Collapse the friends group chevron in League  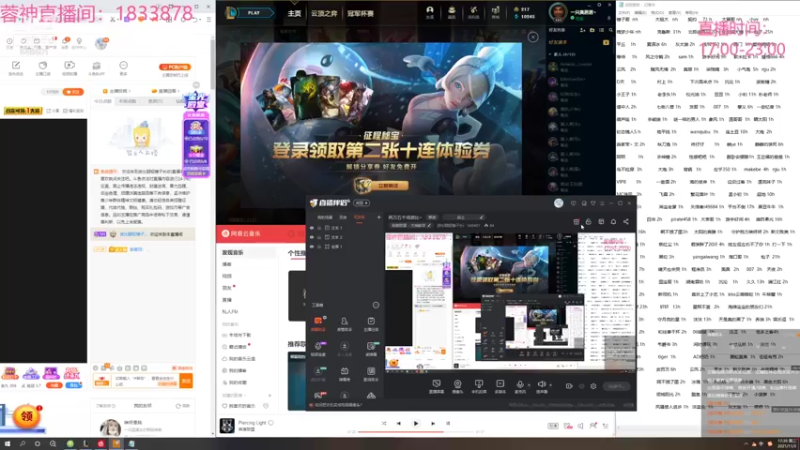550,54
